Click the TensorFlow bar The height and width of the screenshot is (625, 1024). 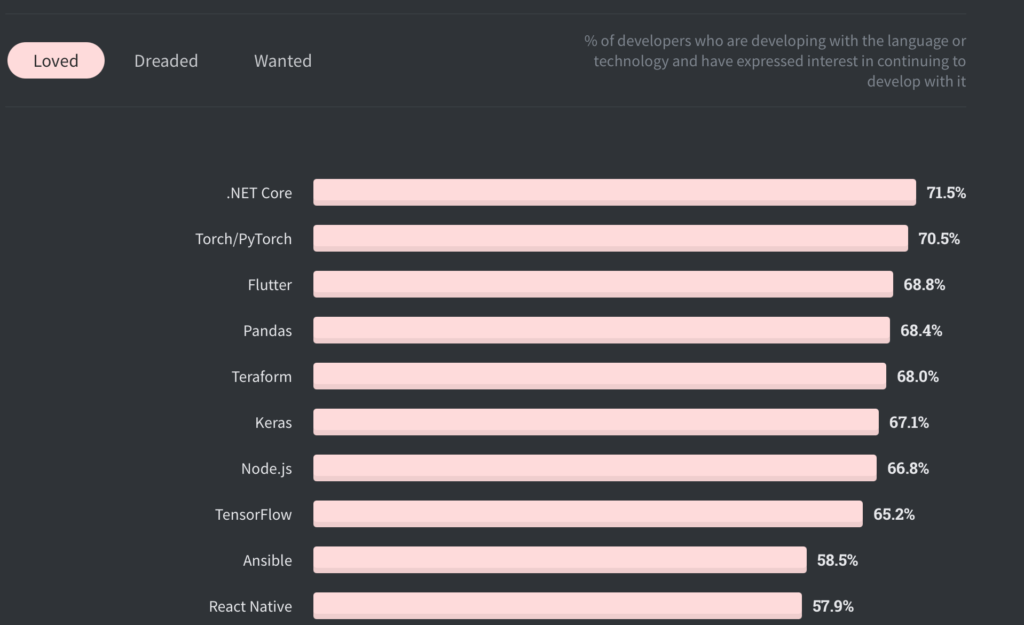(x=588, y=514)
